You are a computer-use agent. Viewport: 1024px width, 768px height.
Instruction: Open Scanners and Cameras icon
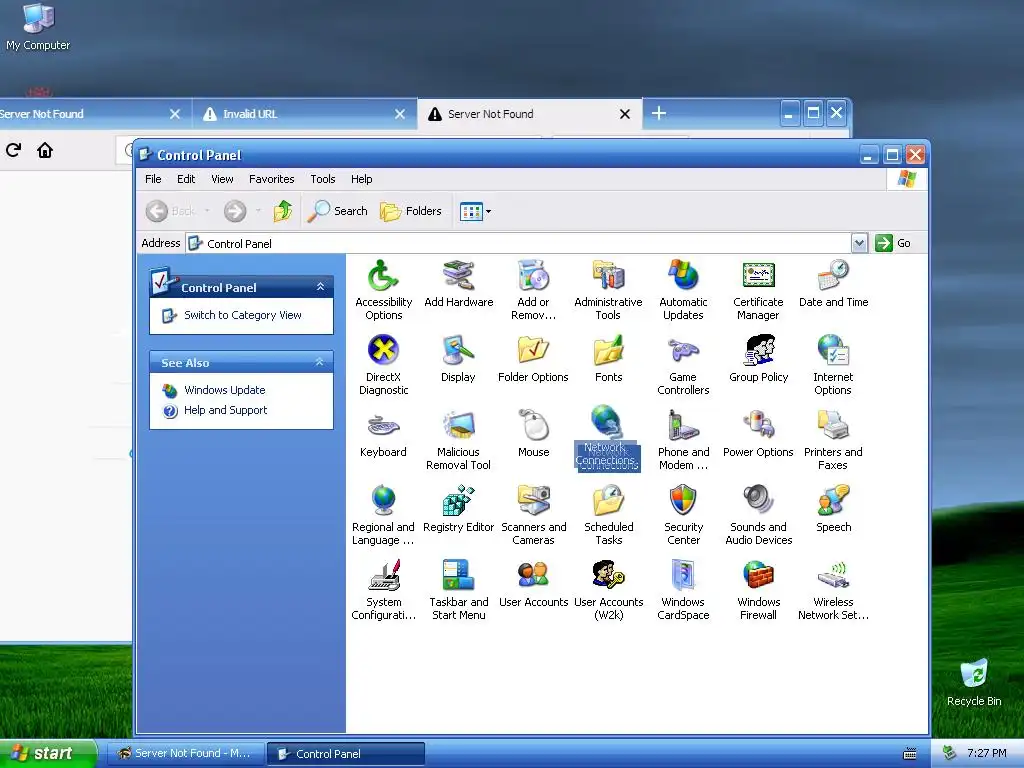pos(534,515)
